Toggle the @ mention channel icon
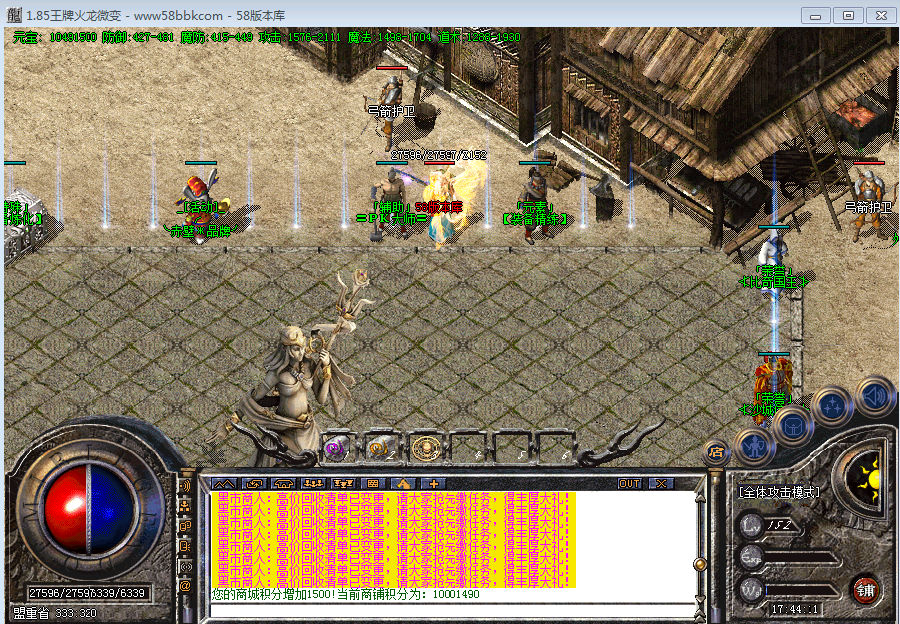 pyautogui.click(x=185, y=586)
